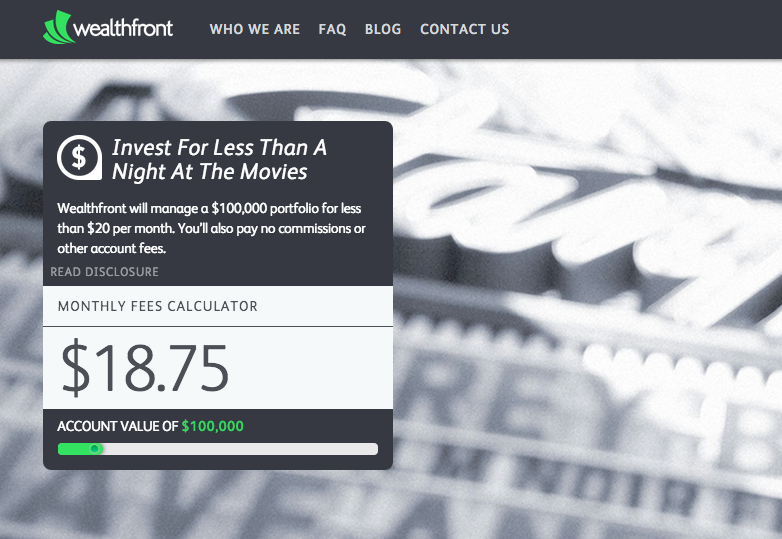Click the Wealthfront will manage paragraph text
Viewport: 782px width, 539px height.
[211, 228]
